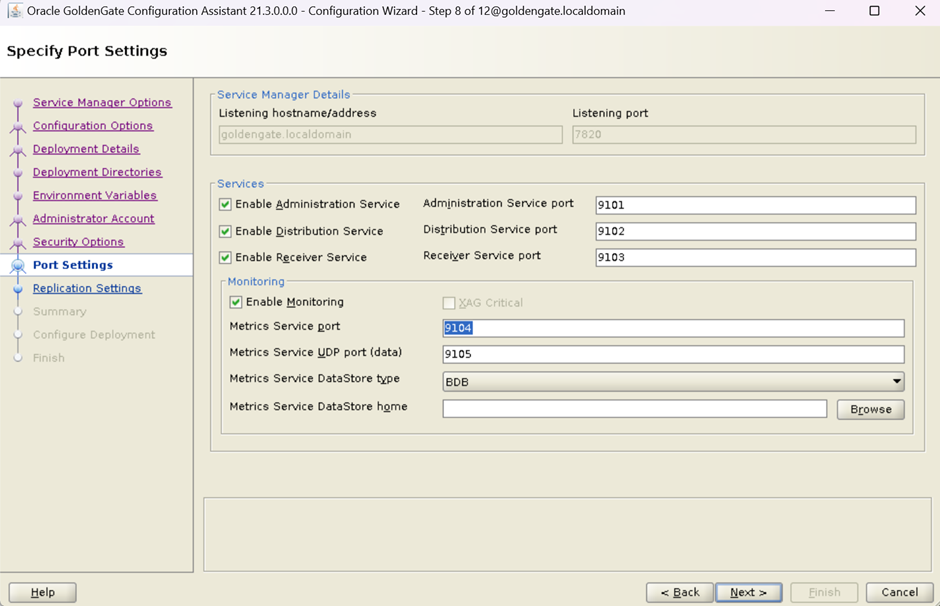Toggle Enable Distribution Service checkbox
Viewport: 940px width, 606px height.
click(225, 231)
